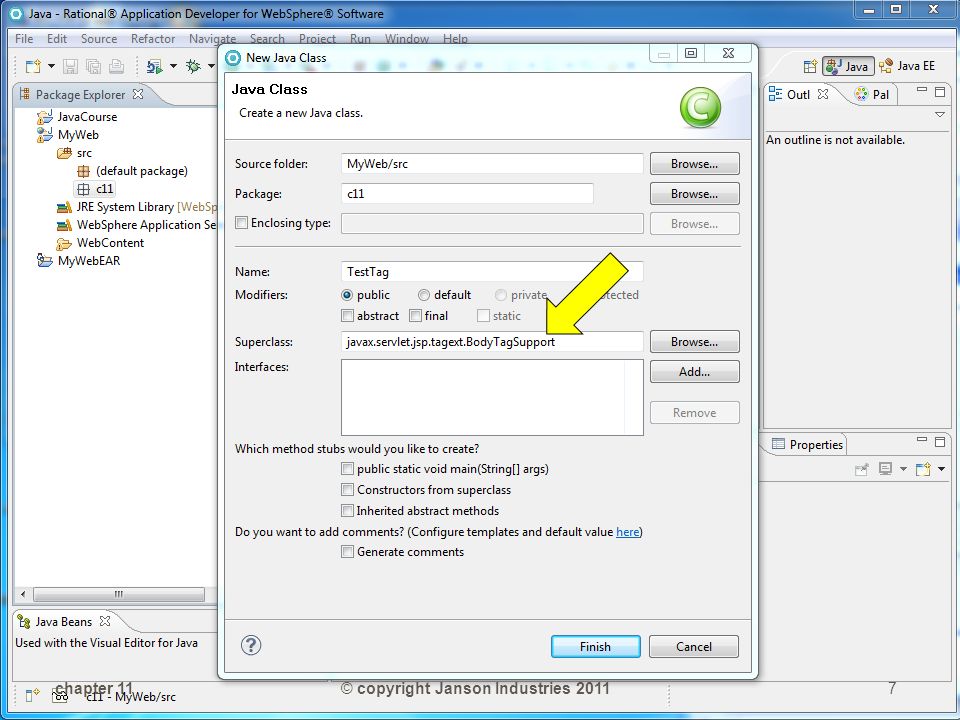Click the Run External Tools icon
960x720 pixels.
pyautogui.click(x=154, y=66)
